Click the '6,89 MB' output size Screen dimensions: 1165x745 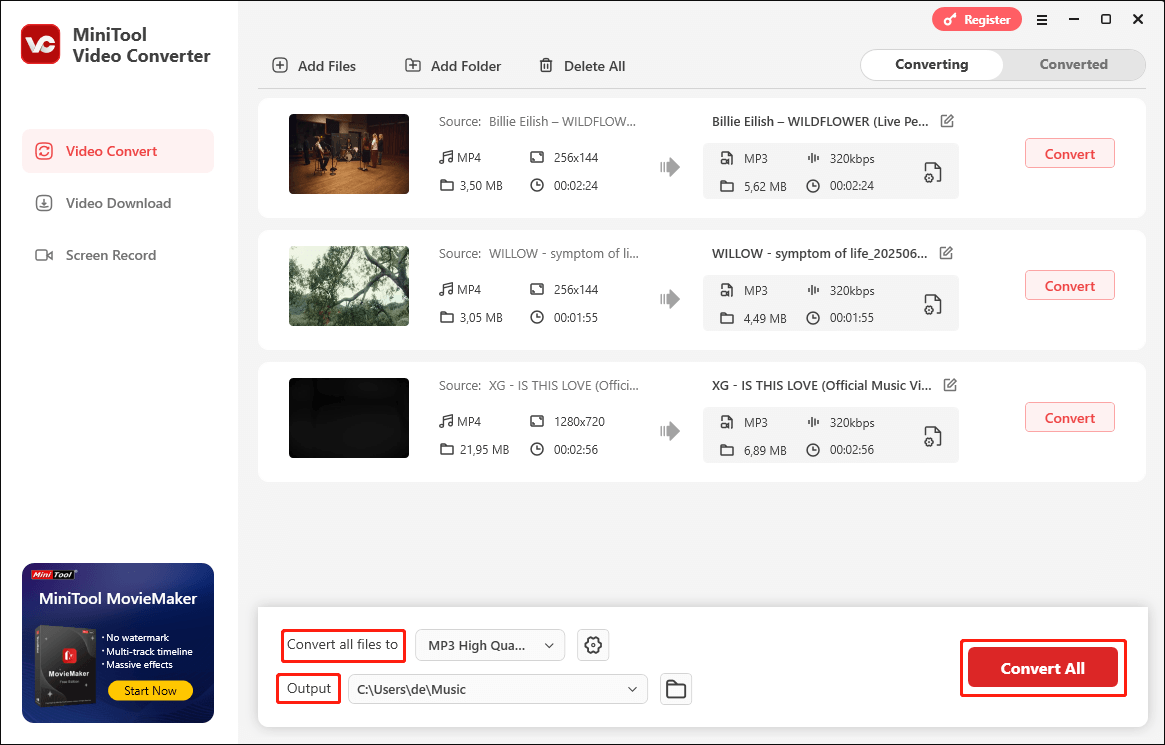(765, 450)
